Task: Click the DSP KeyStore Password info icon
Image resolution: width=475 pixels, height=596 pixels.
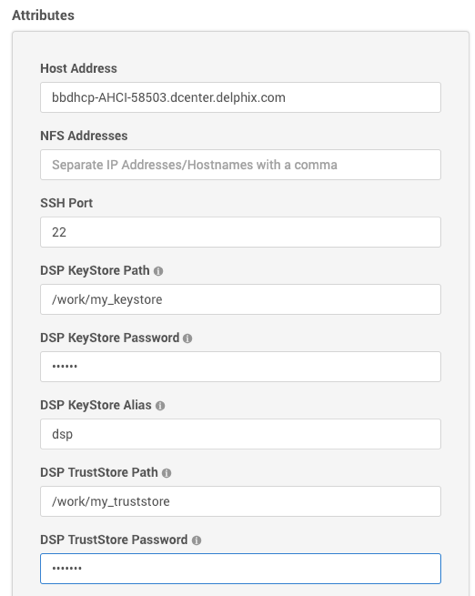Action: [187, 338]
